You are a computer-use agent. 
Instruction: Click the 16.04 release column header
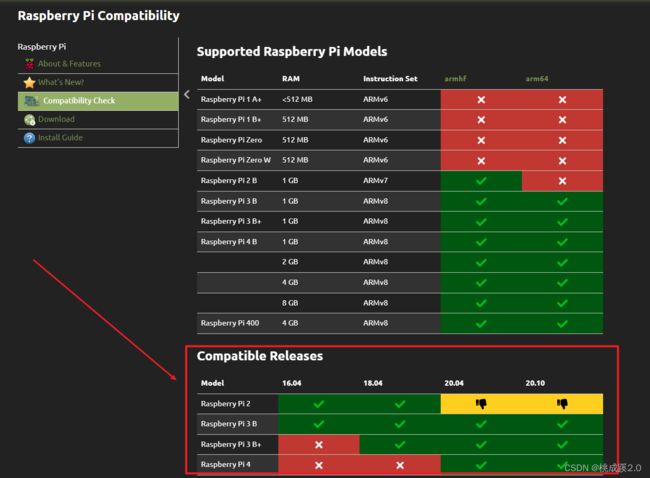tap(291, 383)
